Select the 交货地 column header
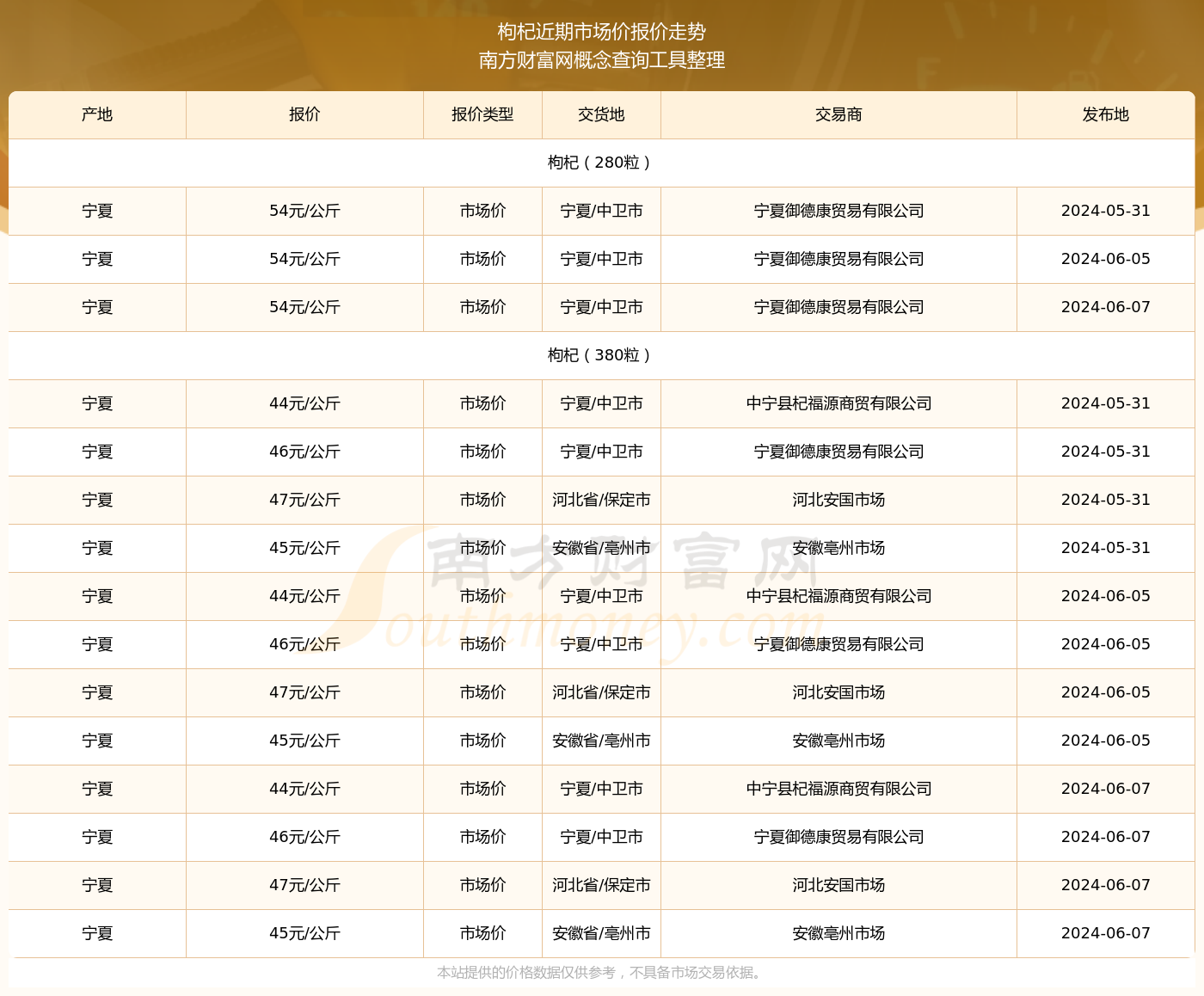 coord(601,114)
